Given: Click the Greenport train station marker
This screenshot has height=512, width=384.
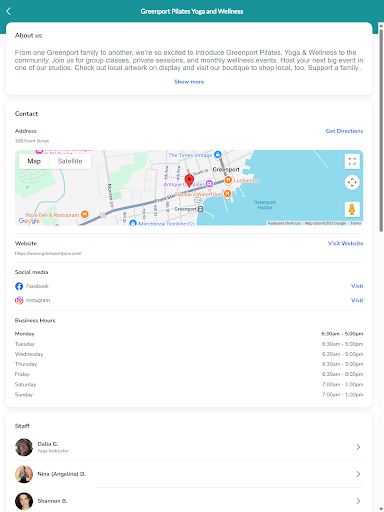Looking at the screenshot, I should (x=201, y=209).
